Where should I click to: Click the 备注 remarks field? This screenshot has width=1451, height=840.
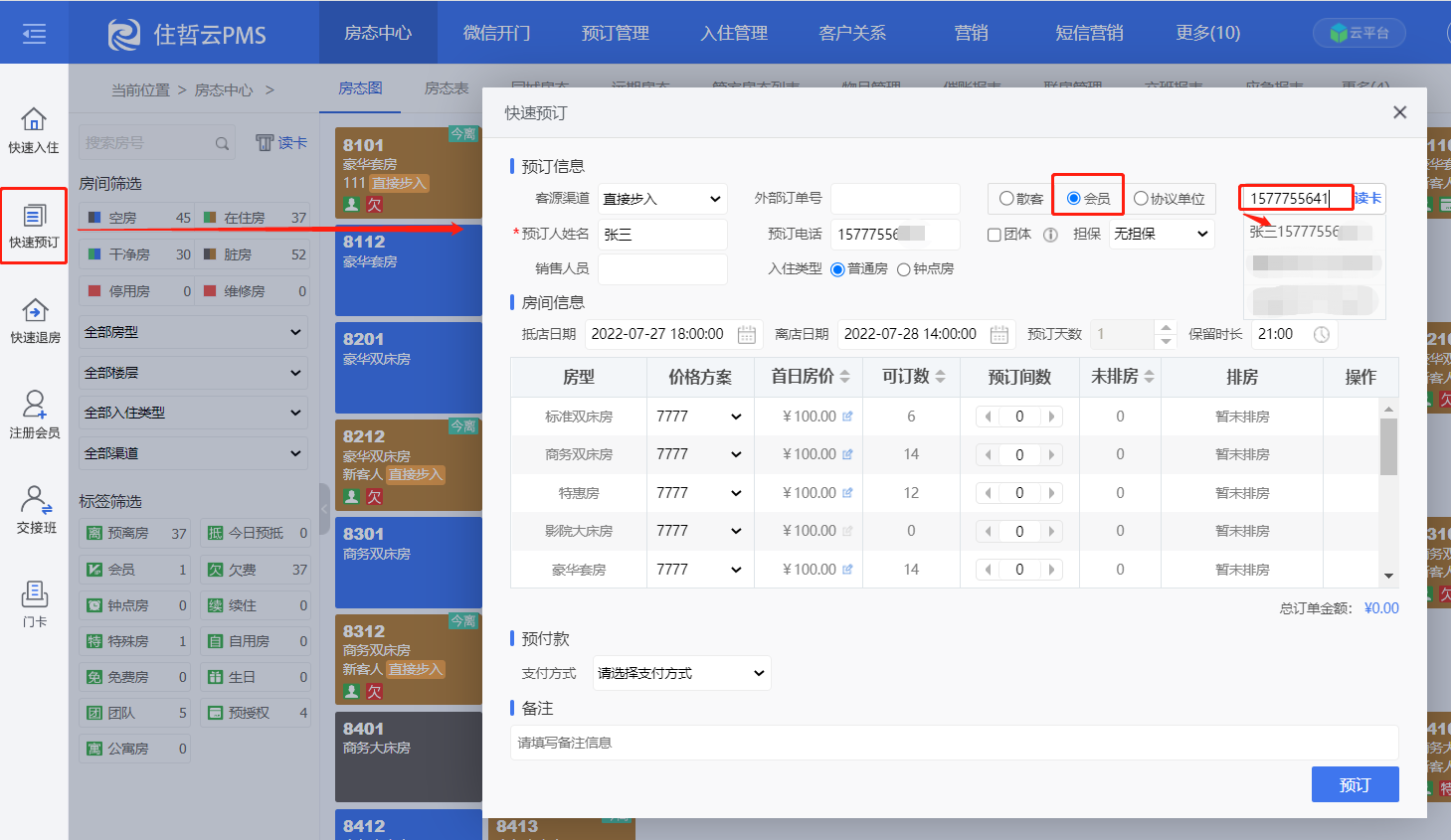[954, 743]
